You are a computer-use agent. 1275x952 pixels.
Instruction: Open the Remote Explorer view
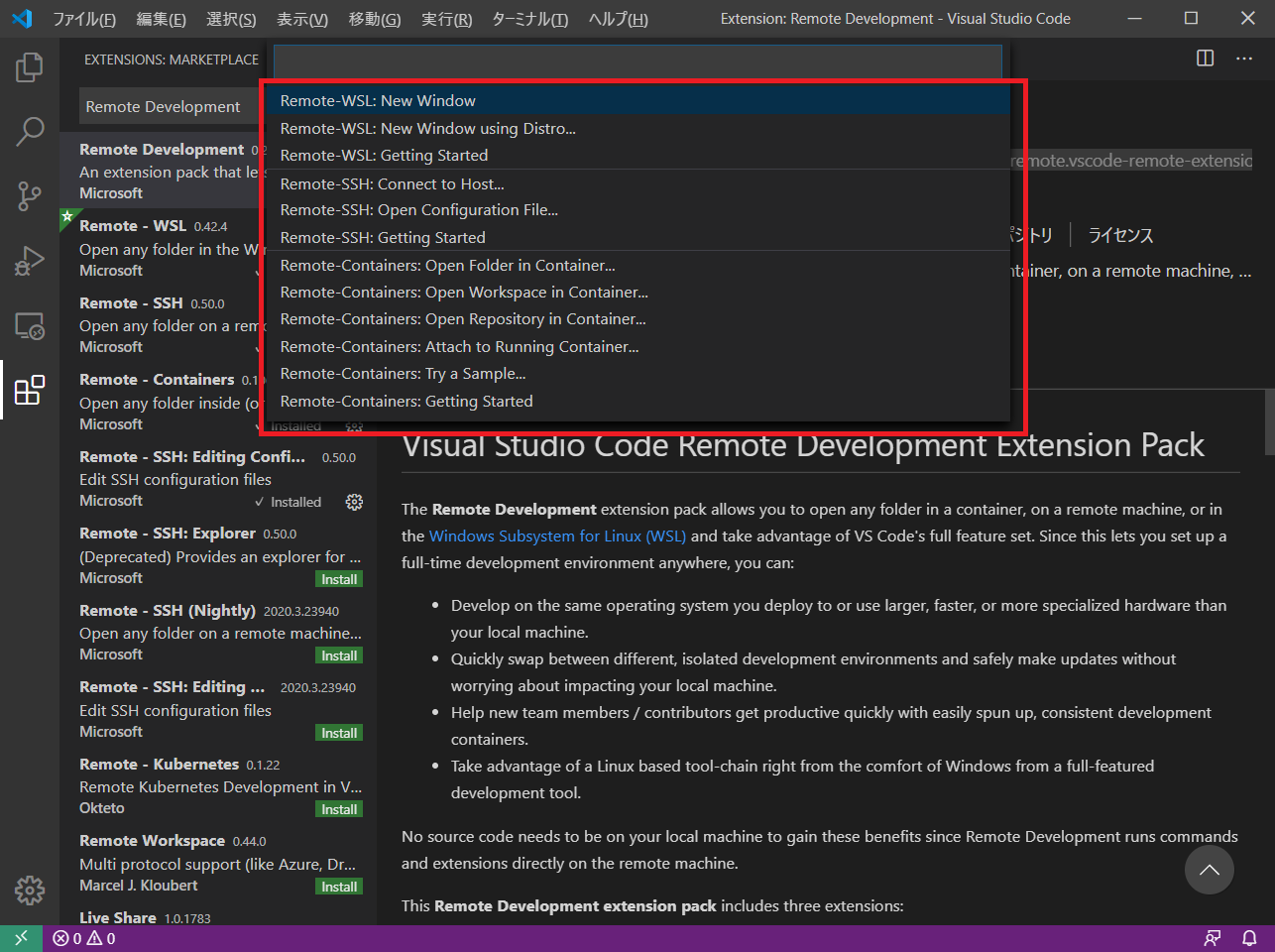30,325
